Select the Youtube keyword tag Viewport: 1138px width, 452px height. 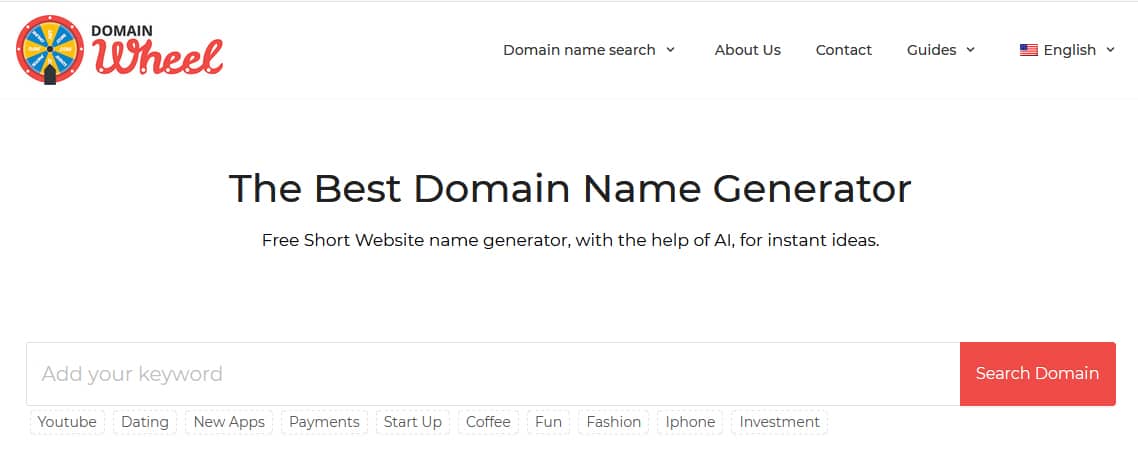pyautogui.click(x=67, y=422)
